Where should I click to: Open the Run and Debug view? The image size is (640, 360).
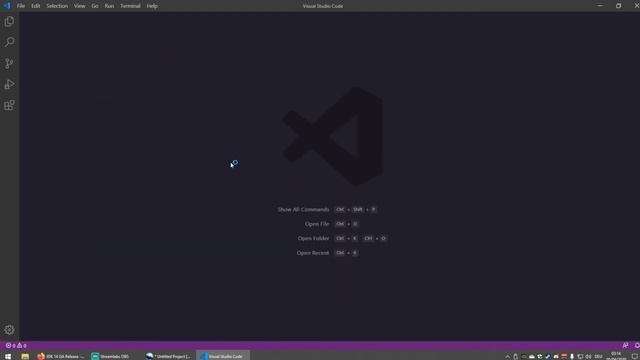tap(9, 84)
